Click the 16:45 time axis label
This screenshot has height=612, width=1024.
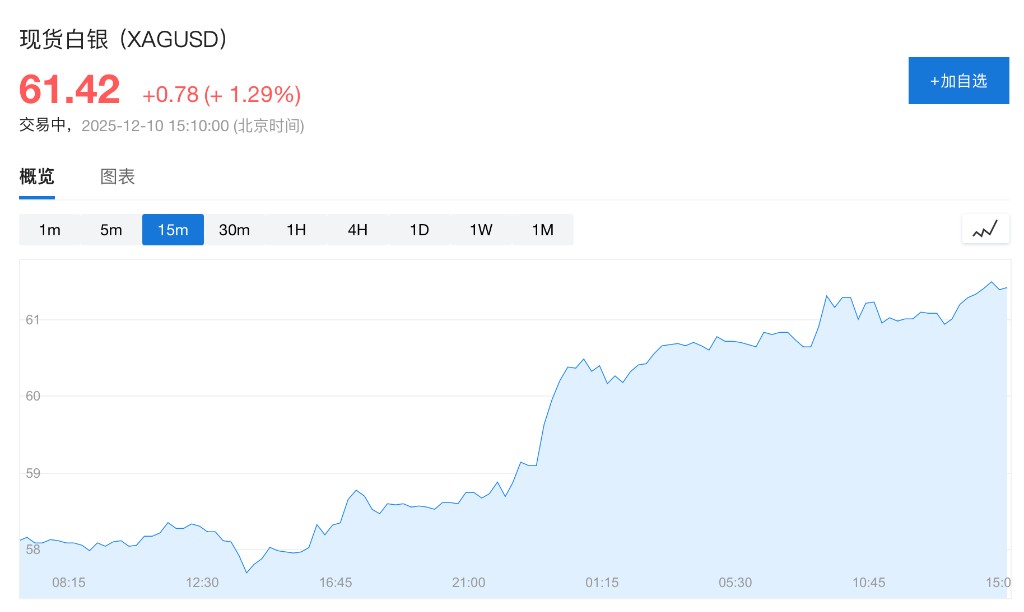[335, 582]
